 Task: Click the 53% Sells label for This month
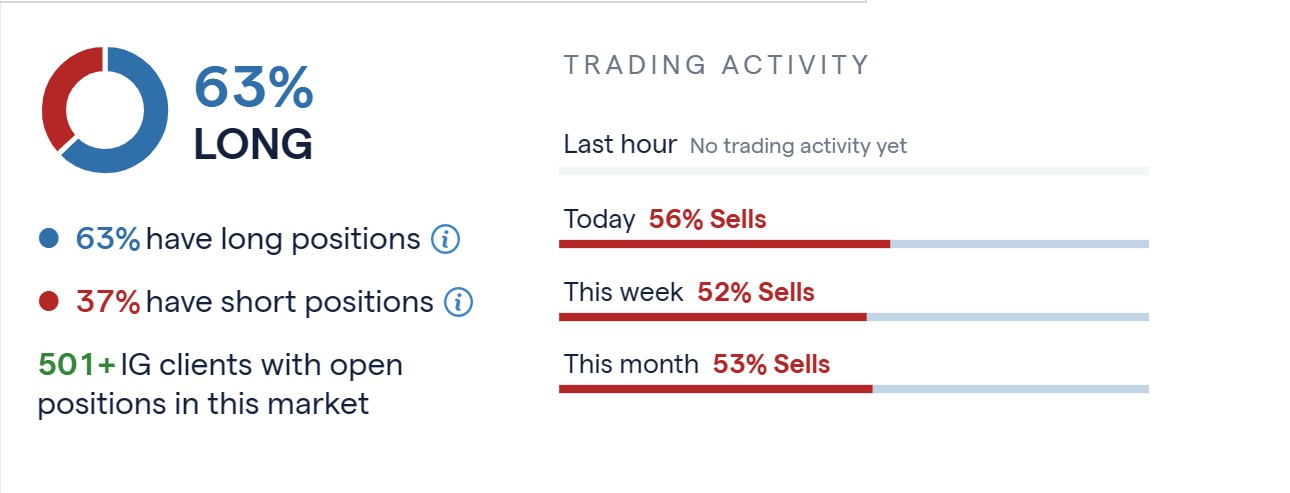(x=771, y=364)
